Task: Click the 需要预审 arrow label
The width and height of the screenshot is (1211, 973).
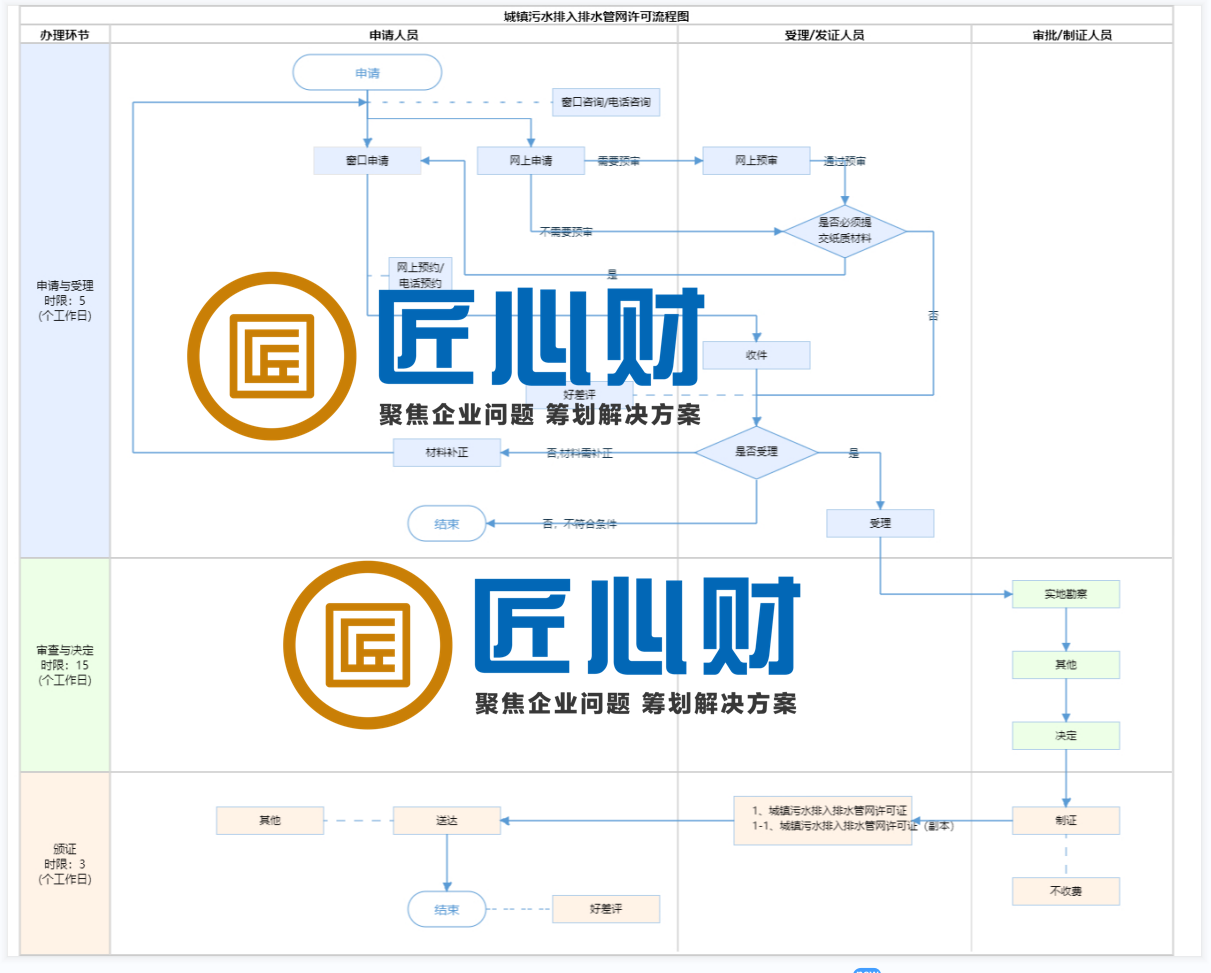Action: click(x=619, y=161)
